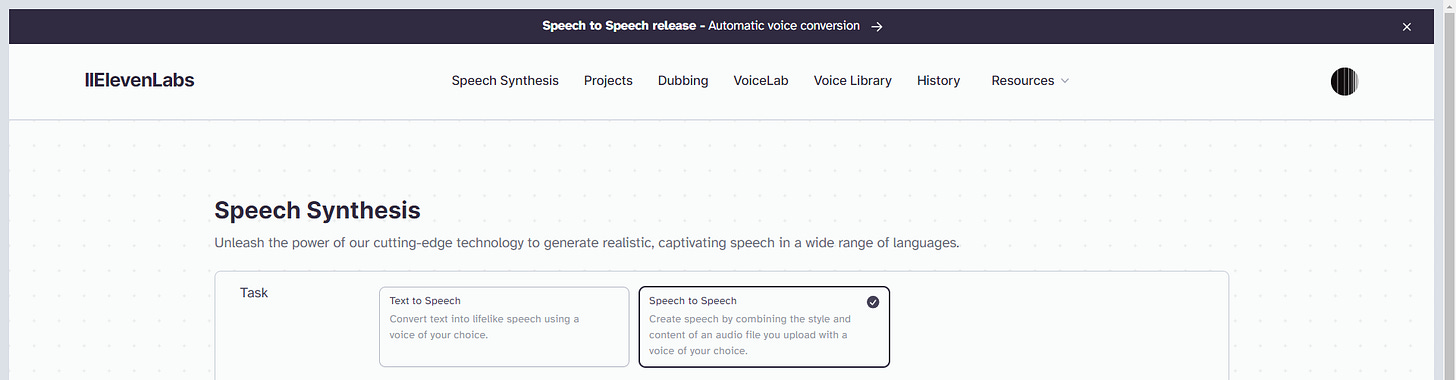Click the 'Unleash the power' description text
The width and height of the screenshot is (1456, 380).
coord(587,243)
